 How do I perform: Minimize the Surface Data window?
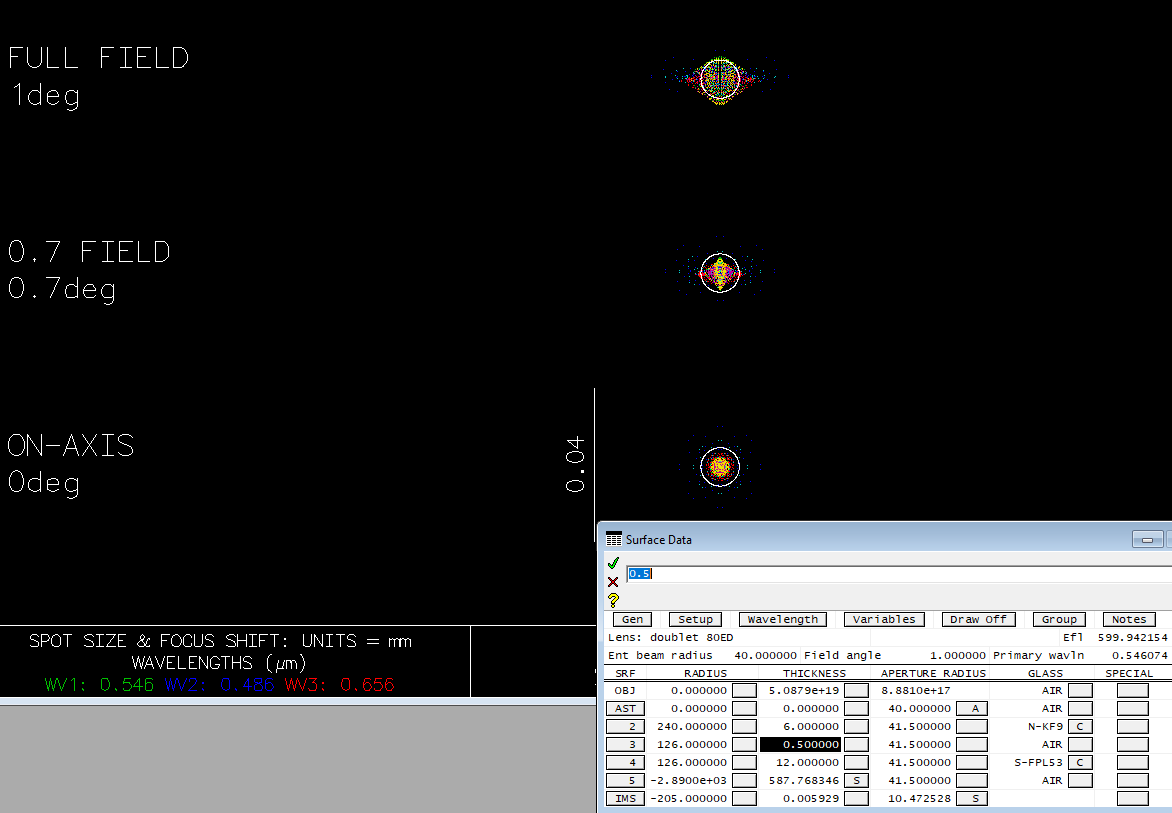1147,539
